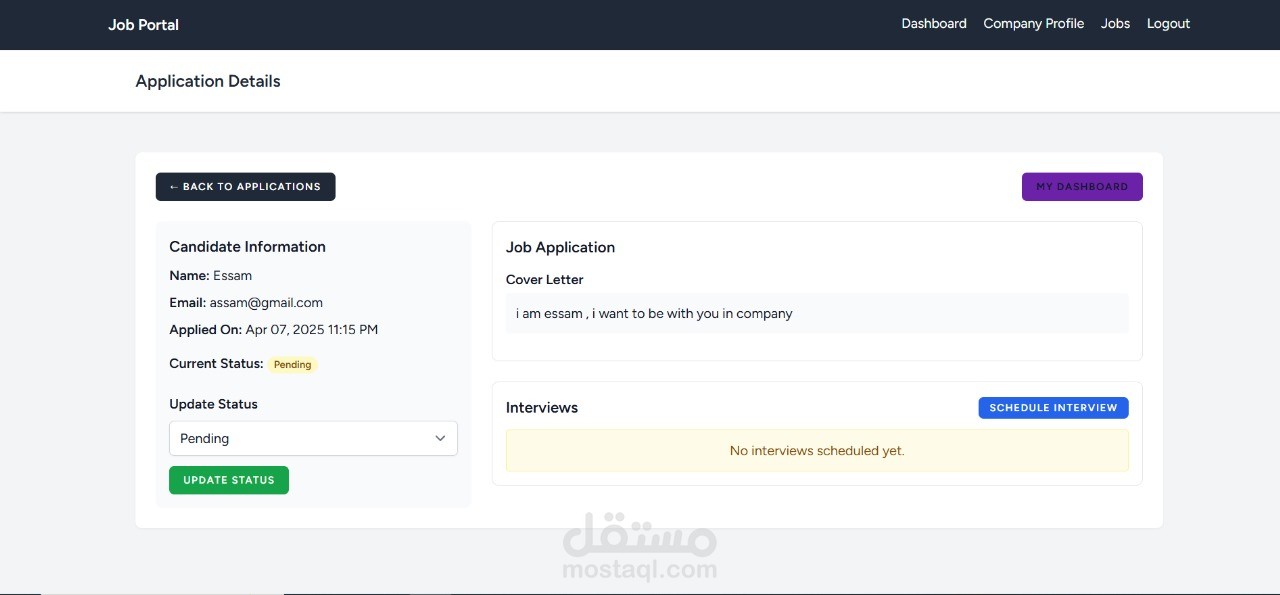Viewport: 1280px width, 595px height.
Task: Submit with the green Update Status button
Action: pos(229,480)
